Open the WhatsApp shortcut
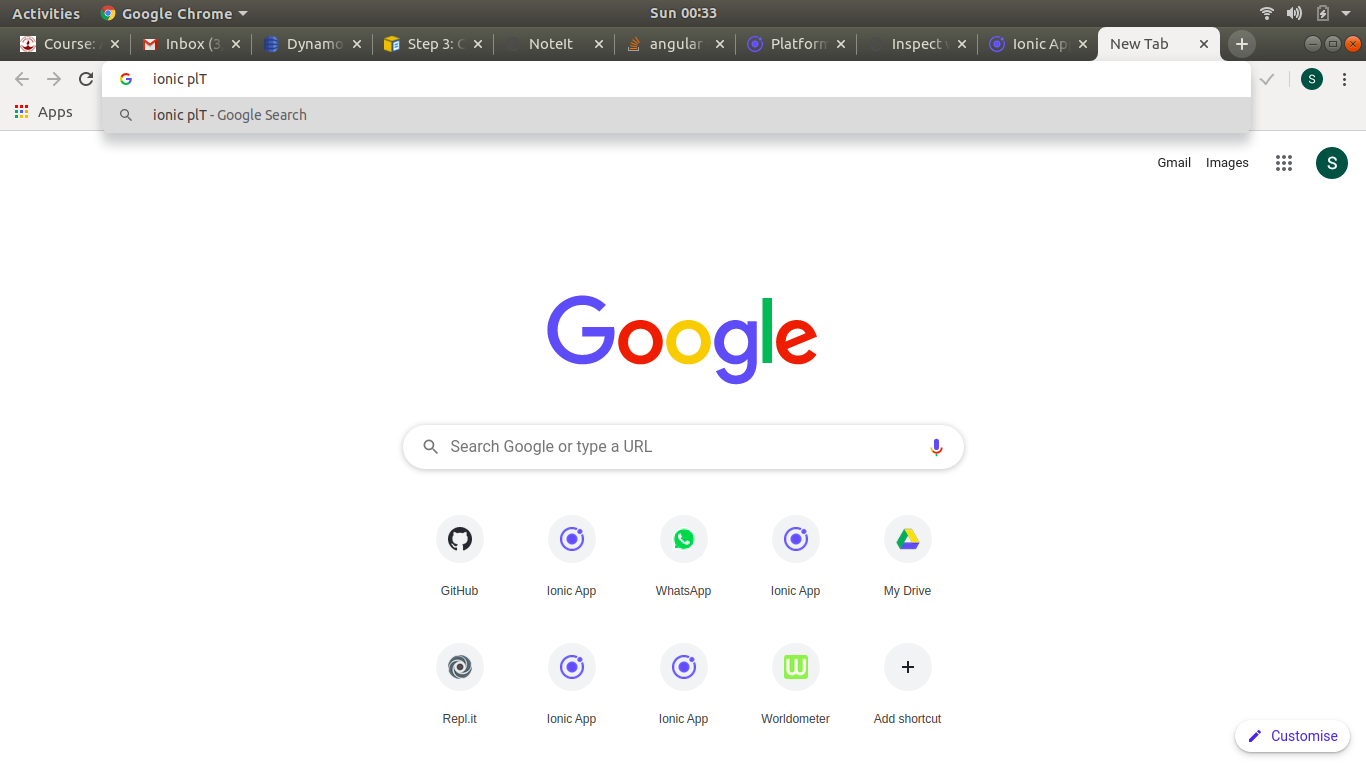This screenshot has width=1366, height=768. pos(684,557)
